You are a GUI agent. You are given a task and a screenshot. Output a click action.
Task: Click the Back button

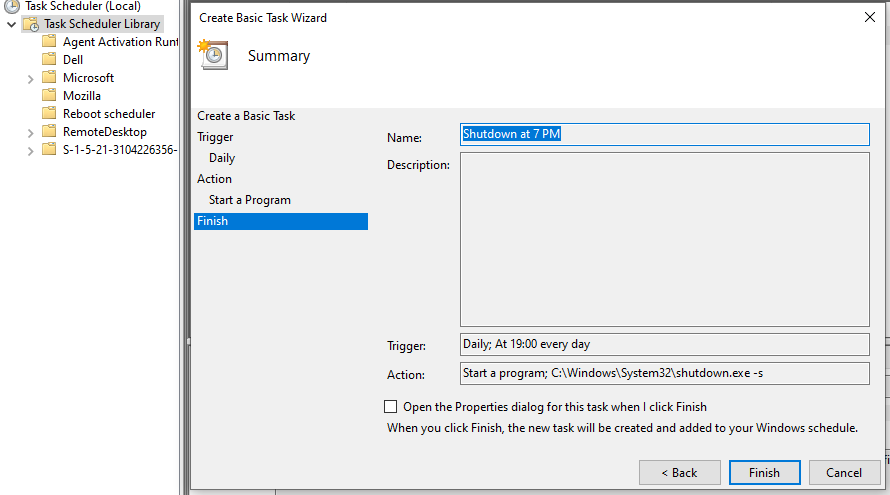tap(679, 472)
